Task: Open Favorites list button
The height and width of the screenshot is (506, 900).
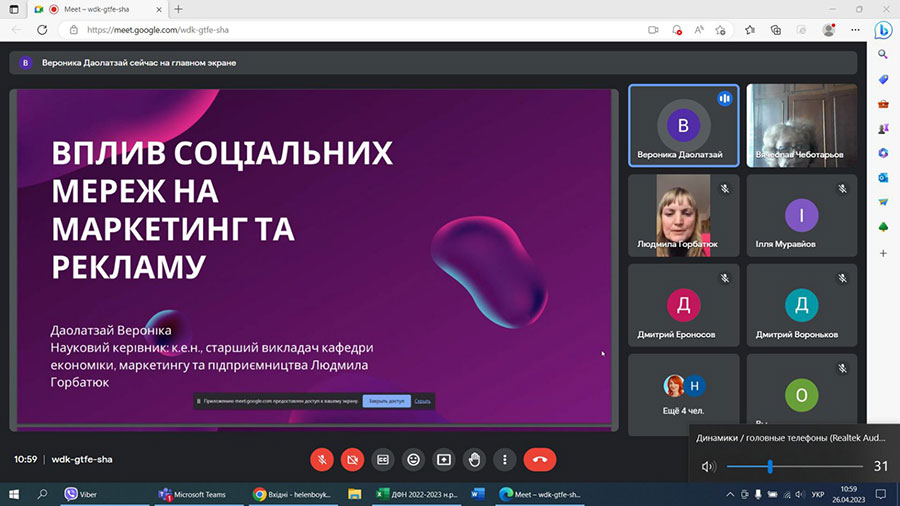Action: [x=750, y=30]
